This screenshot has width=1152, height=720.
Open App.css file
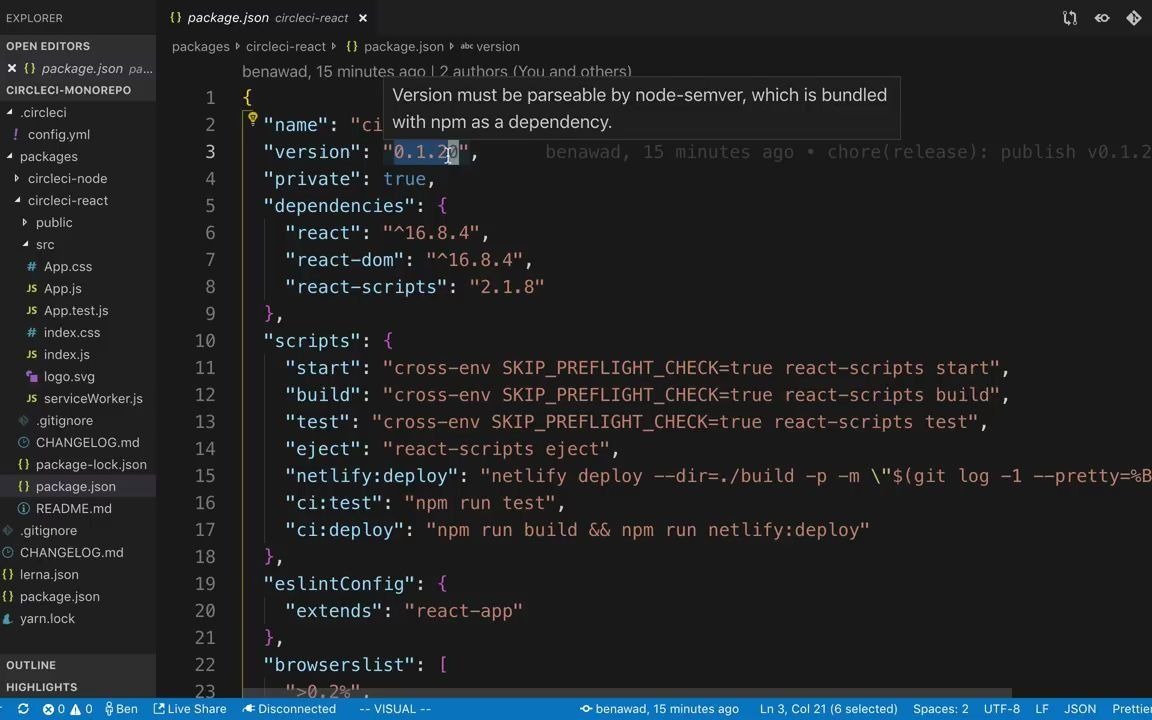click(x=68, y=267)
